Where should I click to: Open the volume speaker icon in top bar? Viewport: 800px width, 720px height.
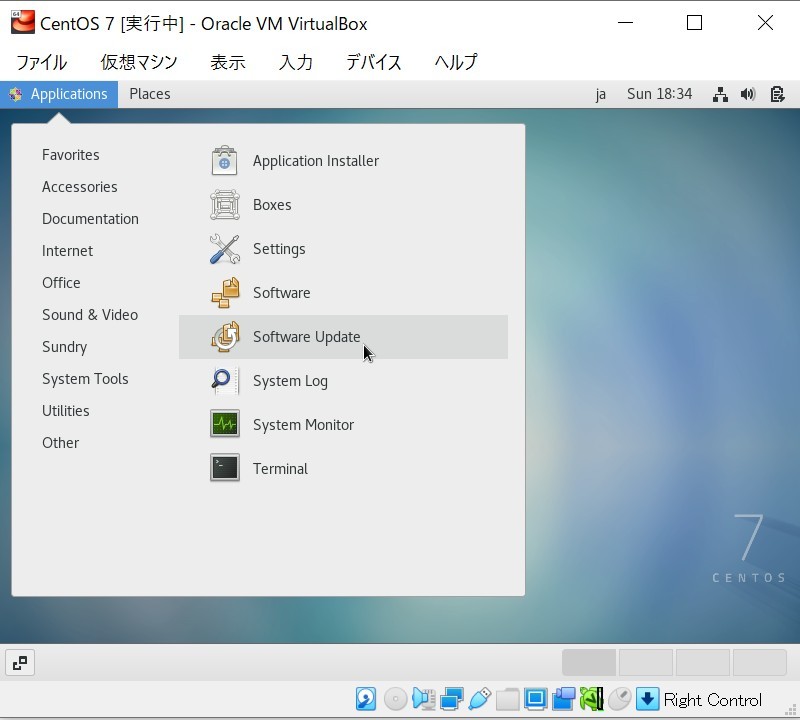click(x=748, y=94)
